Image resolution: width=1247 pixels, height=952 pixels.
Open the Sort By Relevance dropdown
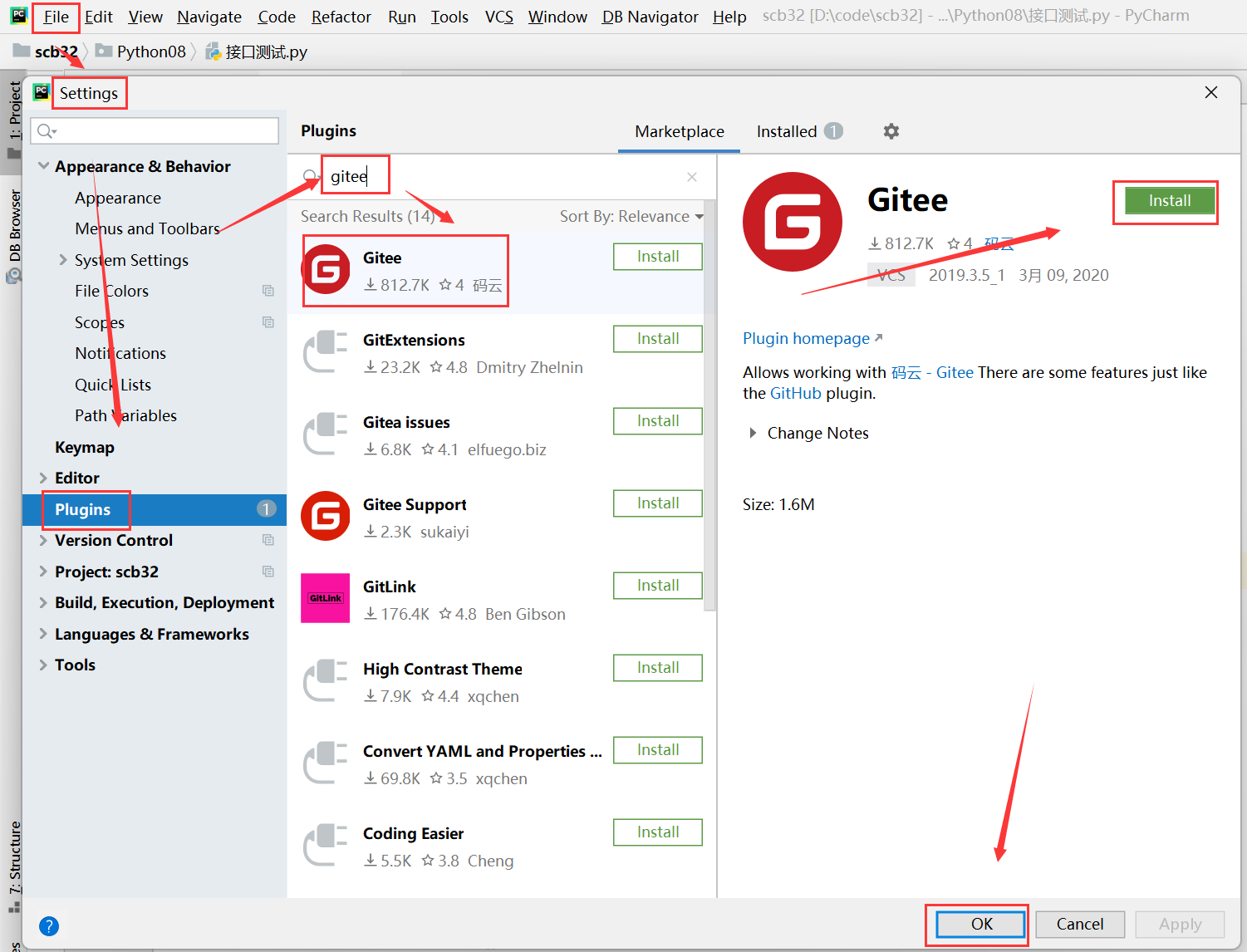[631, 217]
